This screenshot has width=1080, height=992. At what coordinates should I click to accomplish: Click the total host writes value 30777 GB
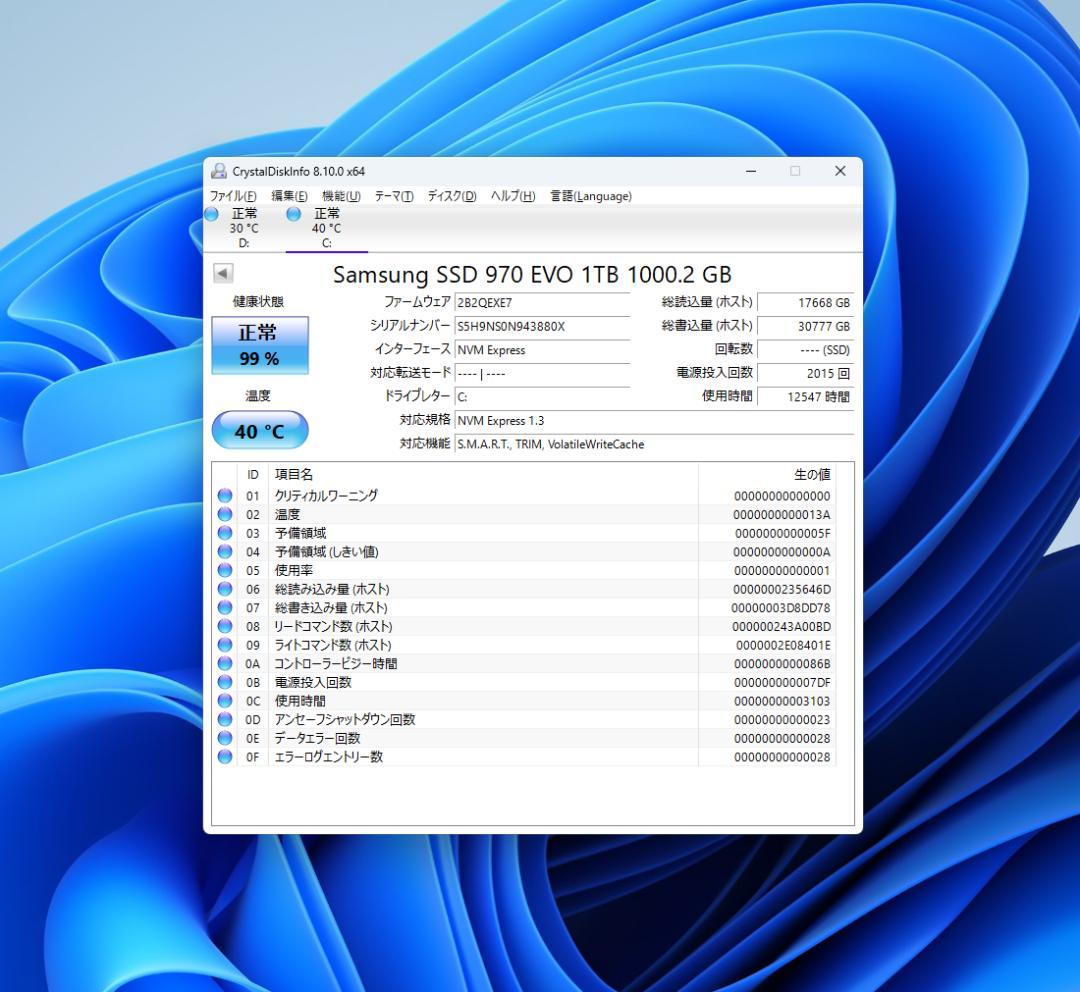click(805, 326)
